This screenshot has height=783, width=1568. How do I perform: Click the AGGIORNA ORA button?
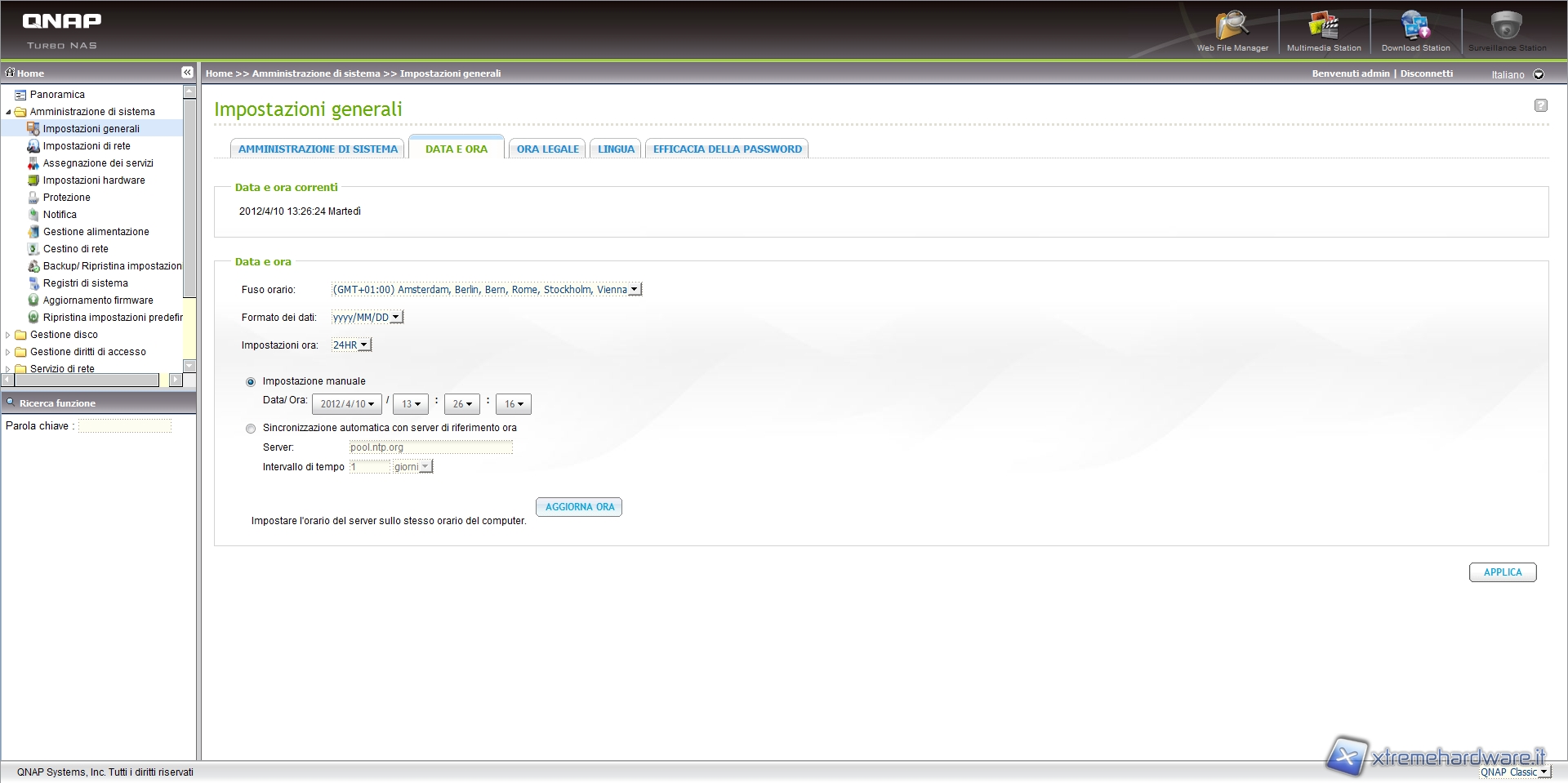pos(579,507)
